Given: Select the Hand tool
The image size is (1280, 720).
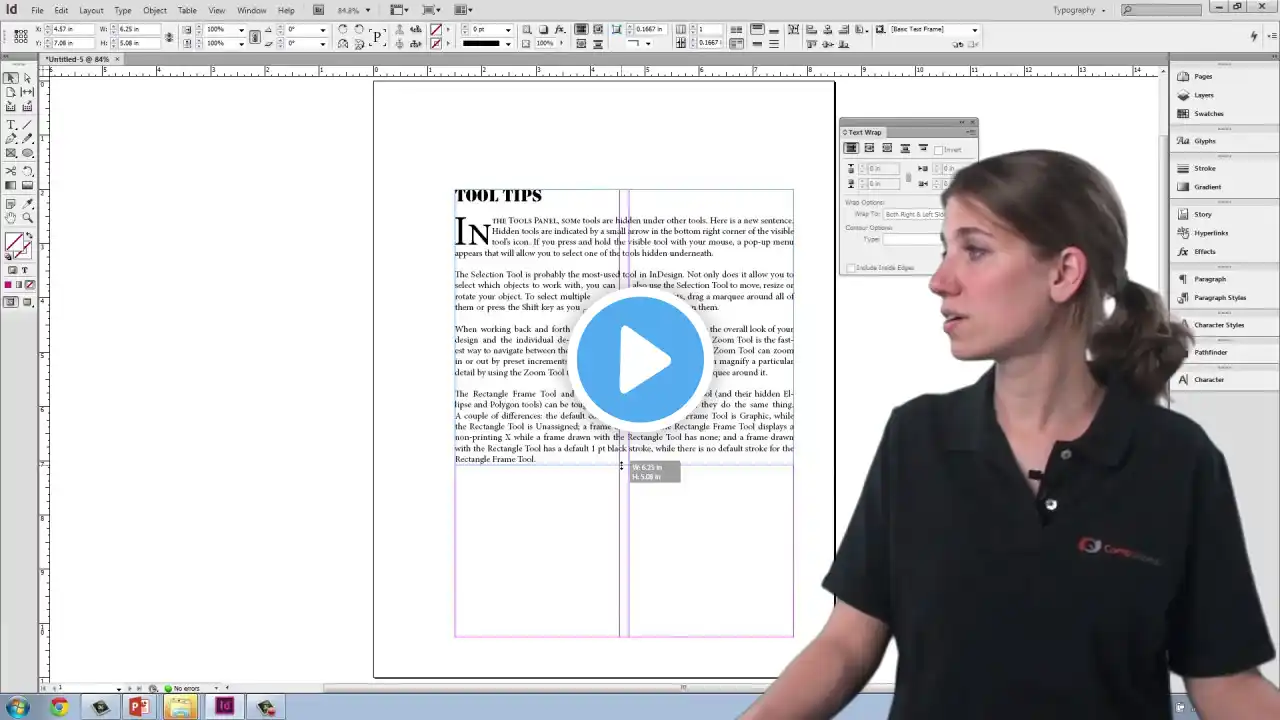Looking at the screenshot, I should click(x=11, y=217).
